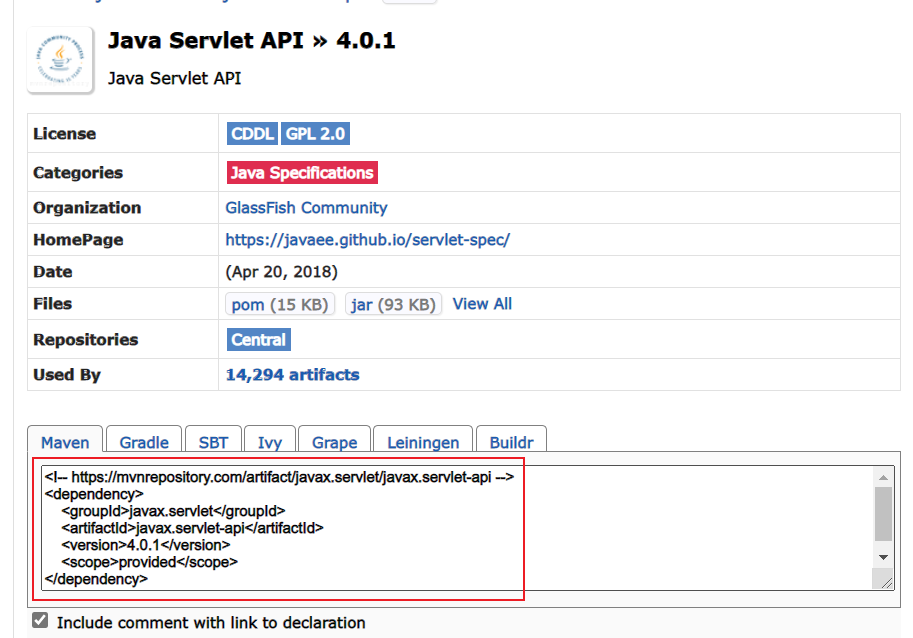
Task: Click the Organization row label
Action: [x=87, y=208]
